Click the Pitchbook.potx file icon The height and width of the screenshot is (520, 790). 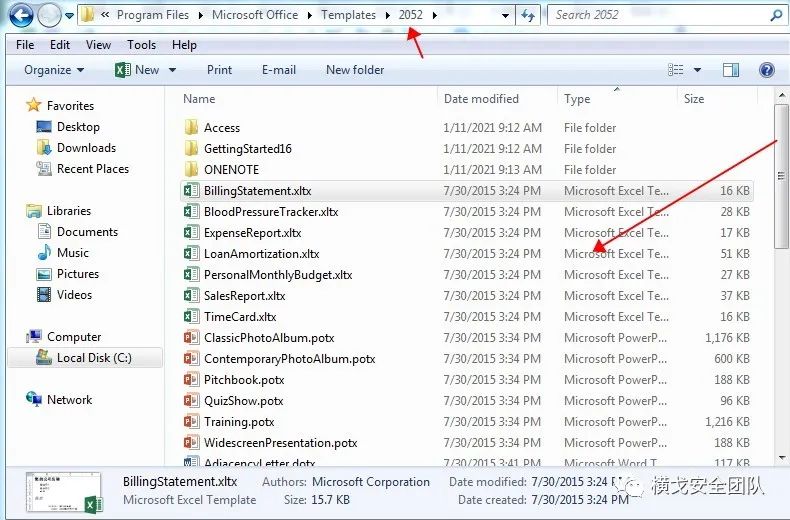191,379
